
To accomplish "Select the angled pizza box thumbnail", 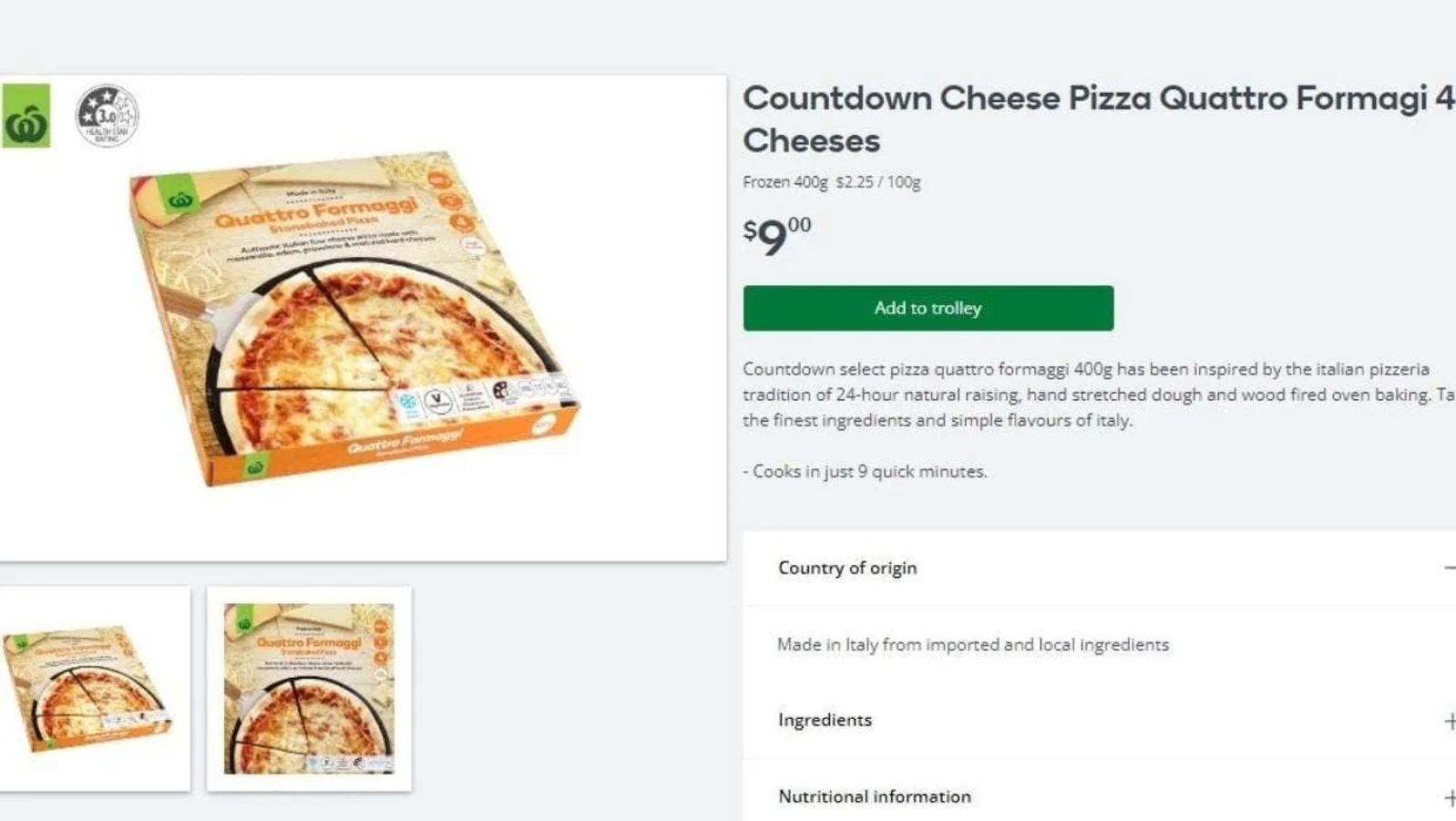I will 93,689.
